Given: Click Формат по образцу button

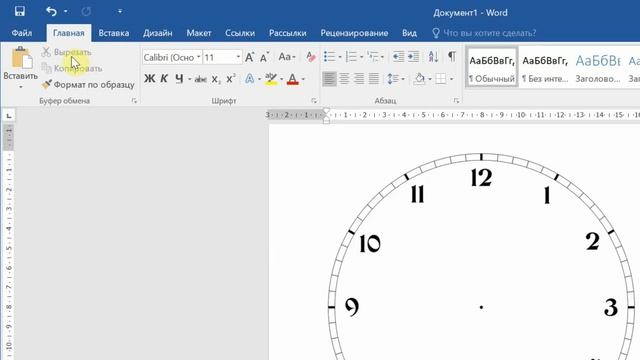Looking at the screenshot, I should [x=88, y=84].
